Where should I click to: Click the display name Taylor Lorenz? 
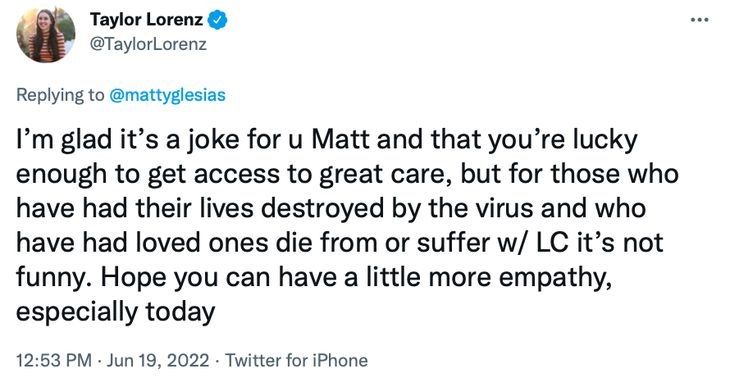[146, 20]
